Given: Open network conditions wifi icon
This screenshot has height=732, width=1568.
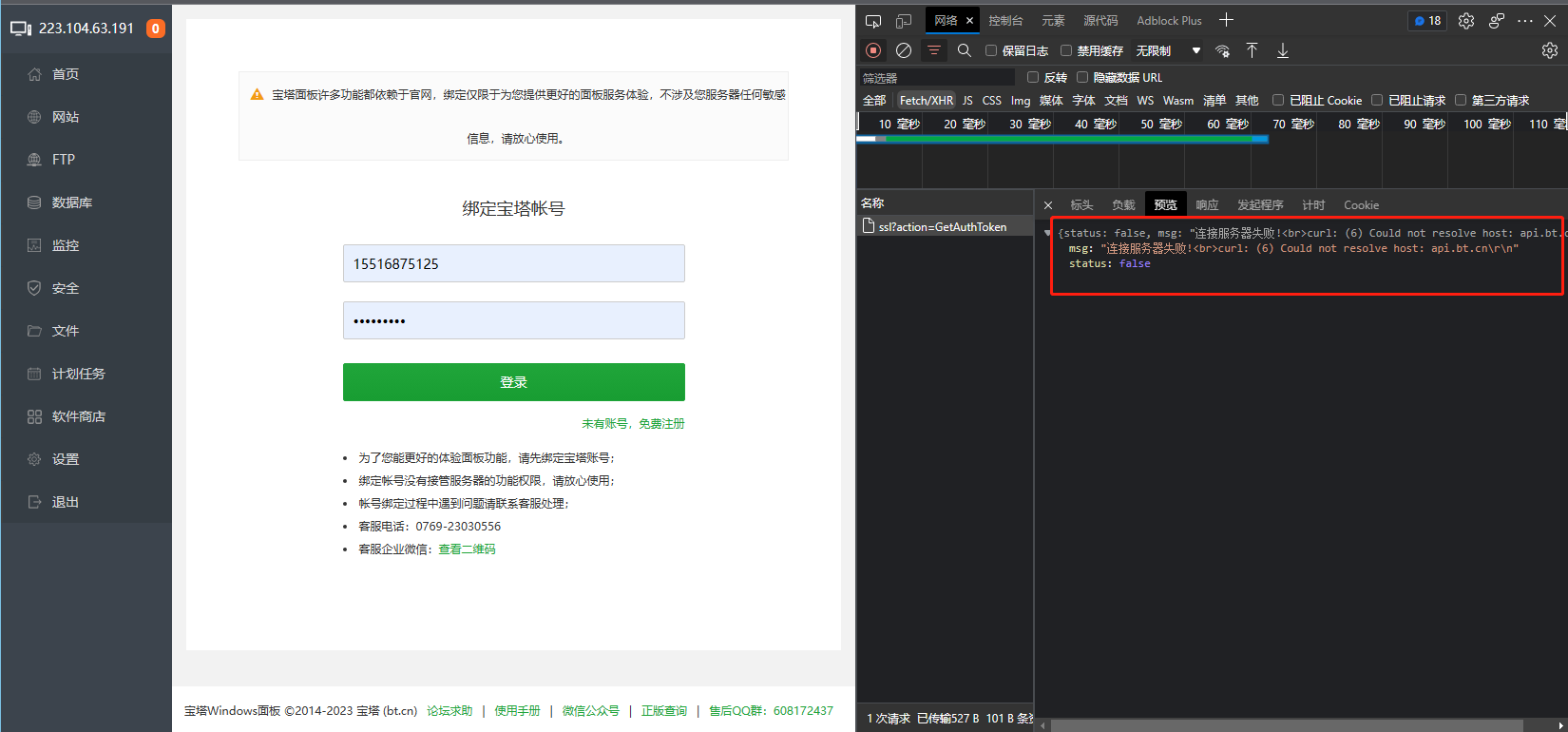Looking at the screenshot, I should click(1223, 51).
